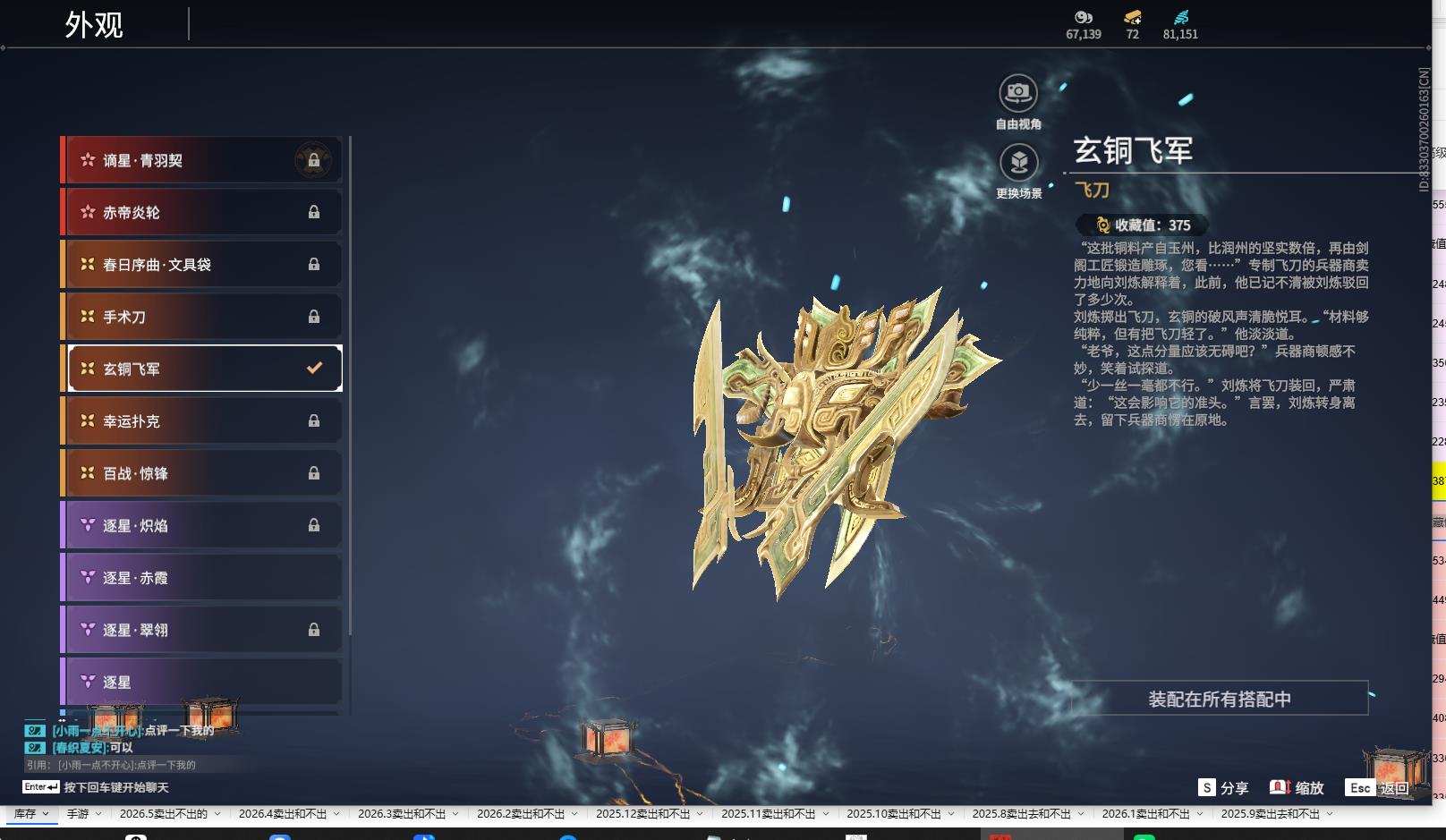Expand dropdown arrow on 库存 tab
Viewport: 1446px width, 840px height.
point(46,814)
